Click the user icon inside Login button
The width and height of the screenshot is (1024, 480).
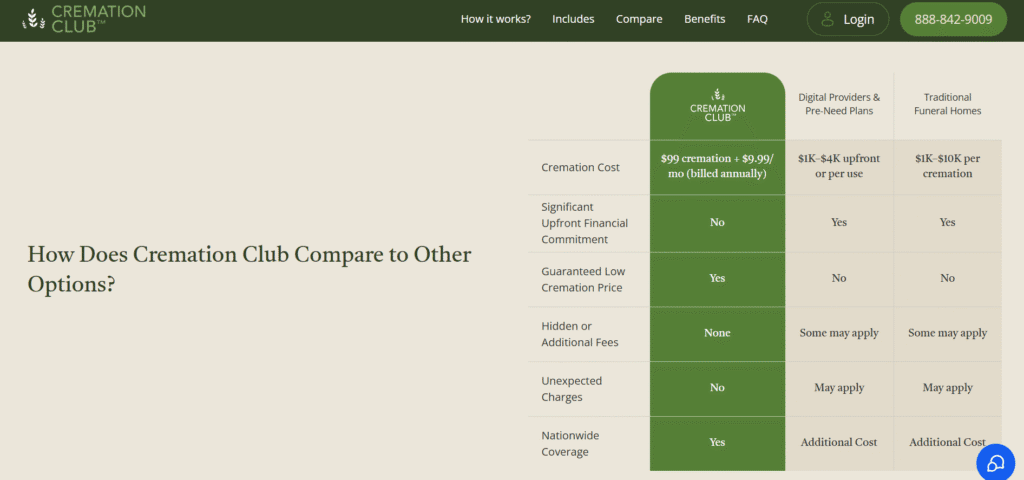point(827,19)
